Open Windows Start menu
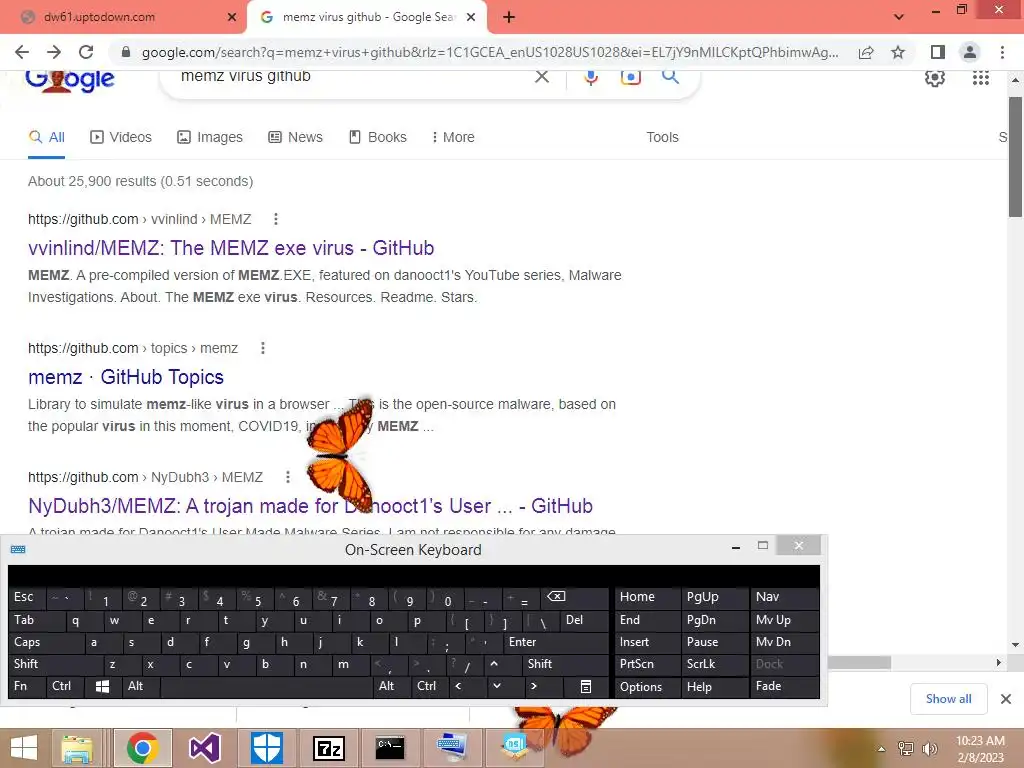This screenshot has height=768, width=1024. (x=24, y=748)
